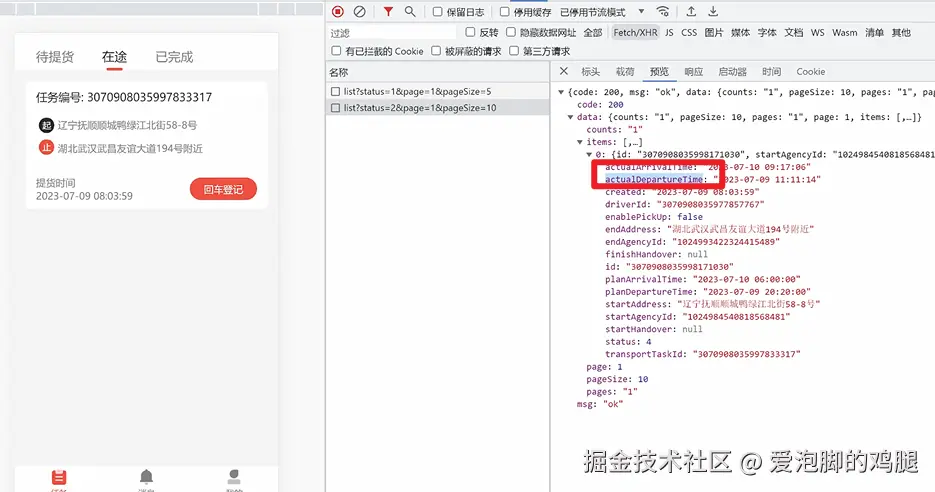The image size is (935, 492).
Task: Focus the 过滤 filter input
Action: [392, 32]
